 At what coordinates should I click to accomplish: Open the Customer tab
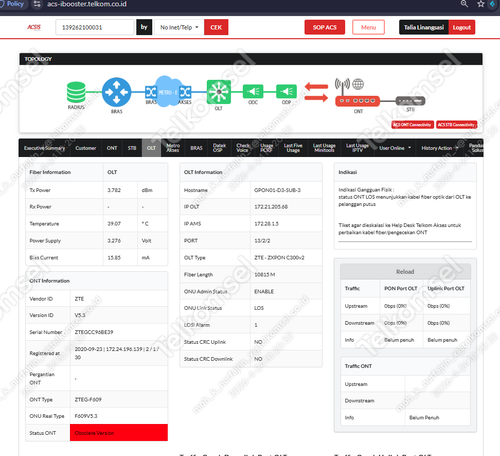[x=86, y=148]
